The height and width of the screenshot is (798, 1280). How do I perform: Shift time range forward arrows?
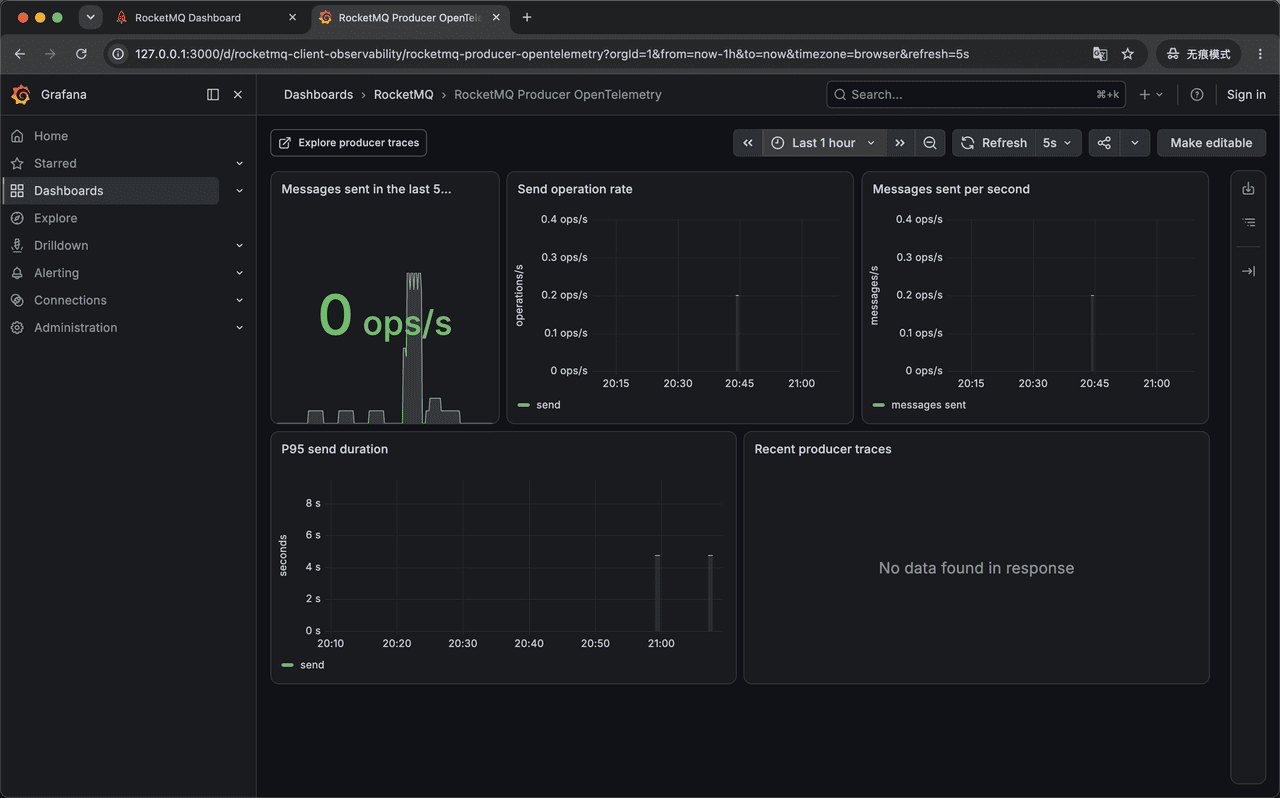[900, 143]
